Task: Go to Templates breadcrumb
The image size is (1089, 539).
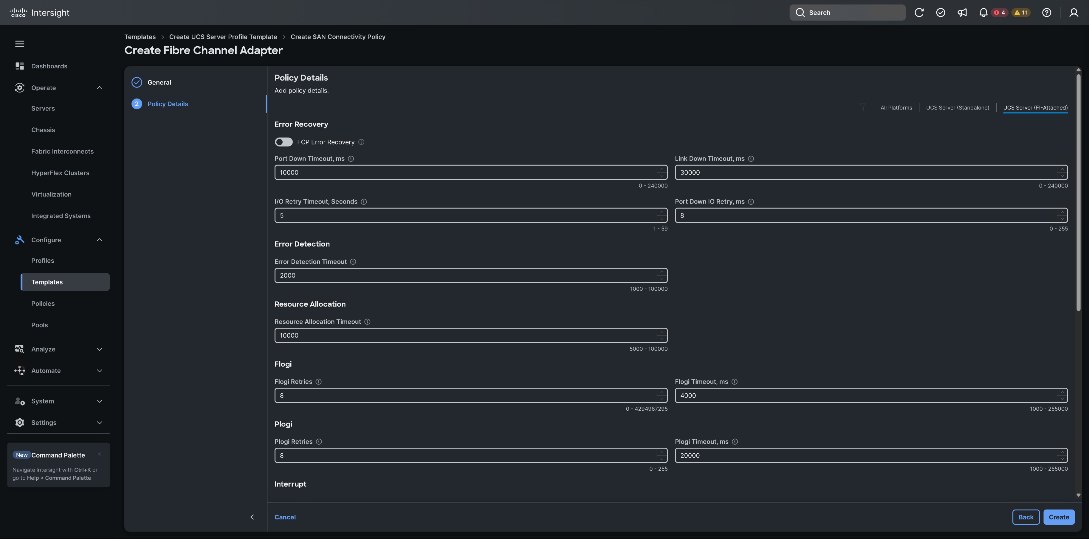Action: [140, 37]
